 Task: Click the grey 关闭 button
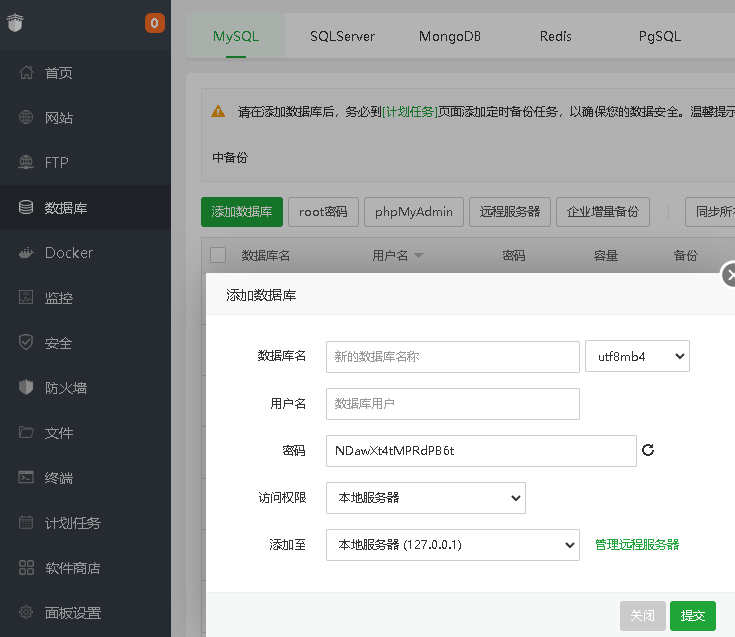coord(643,615)
